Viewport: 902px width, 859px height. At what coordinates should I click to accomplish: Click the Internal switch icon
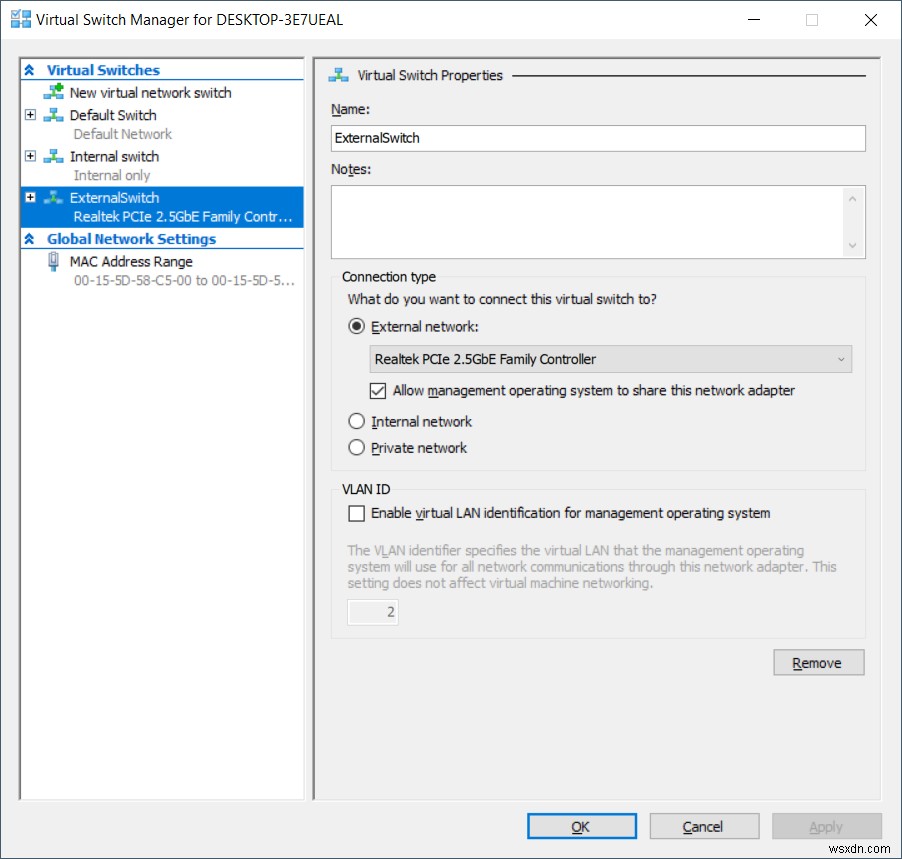click(52, 156)
